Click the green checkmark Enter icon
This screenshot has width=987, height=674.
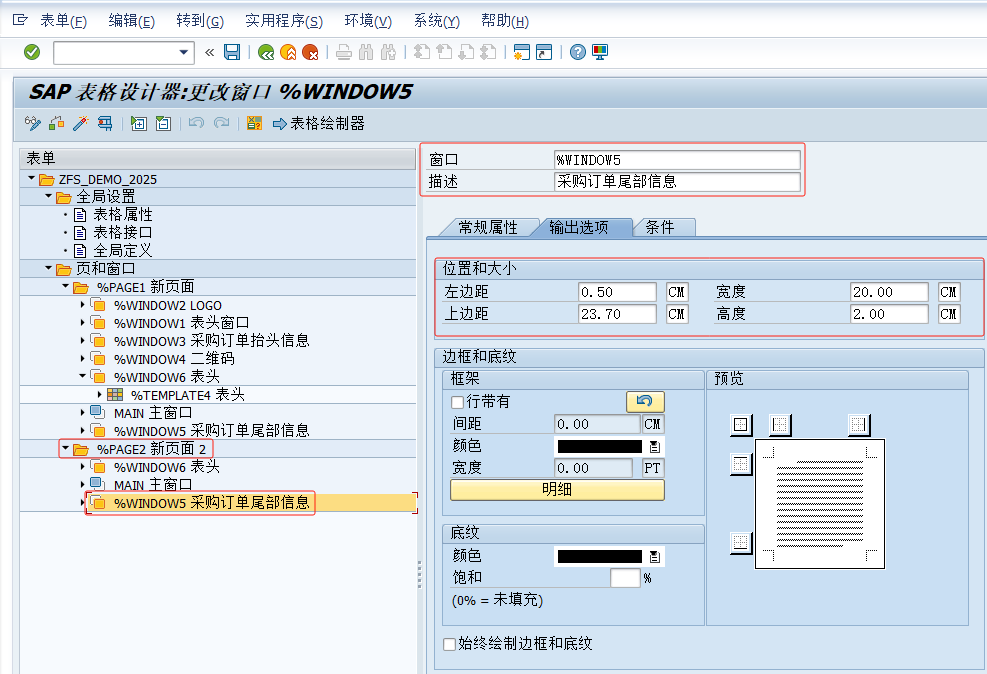tap(32, 52)
